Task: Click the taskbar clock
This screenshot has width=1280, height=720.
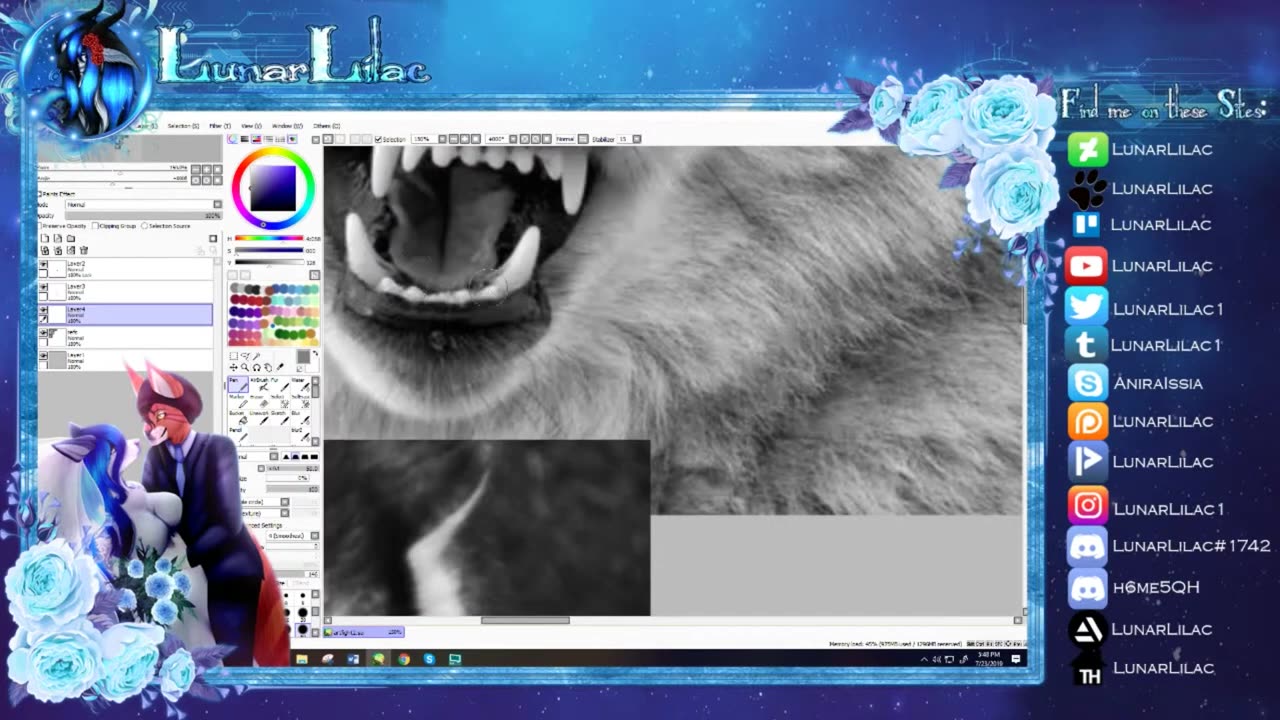Action: (988, 659)
